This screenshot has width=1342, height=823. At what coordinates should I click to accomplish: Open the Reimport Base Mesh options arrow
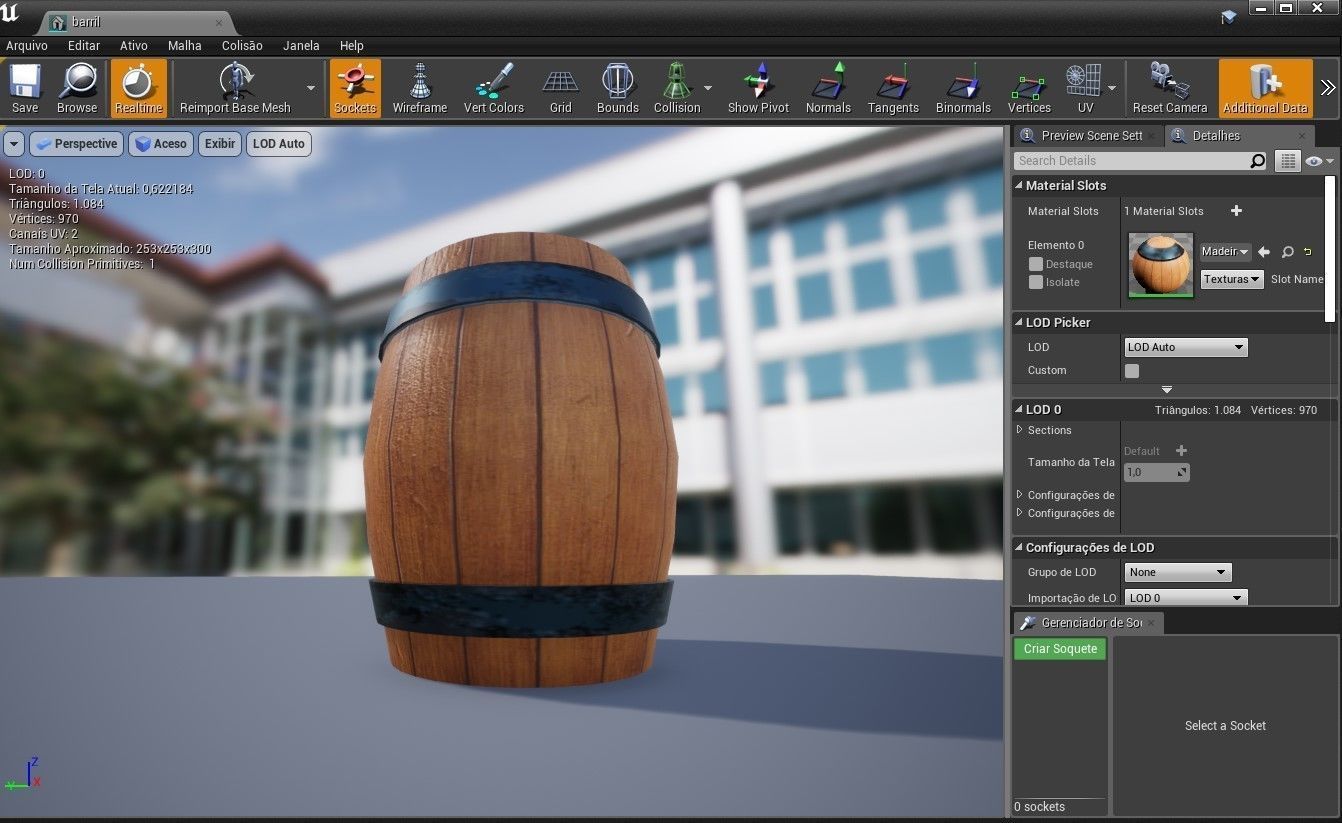310,88
